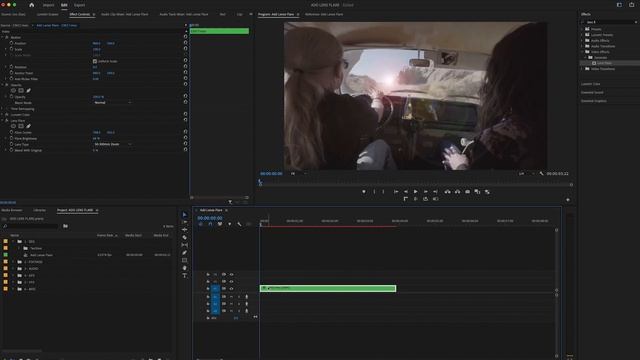Select the Ripple Edit tool
Image resolution: width=640 pixels, height=360 pixels.
pos(184,230)
